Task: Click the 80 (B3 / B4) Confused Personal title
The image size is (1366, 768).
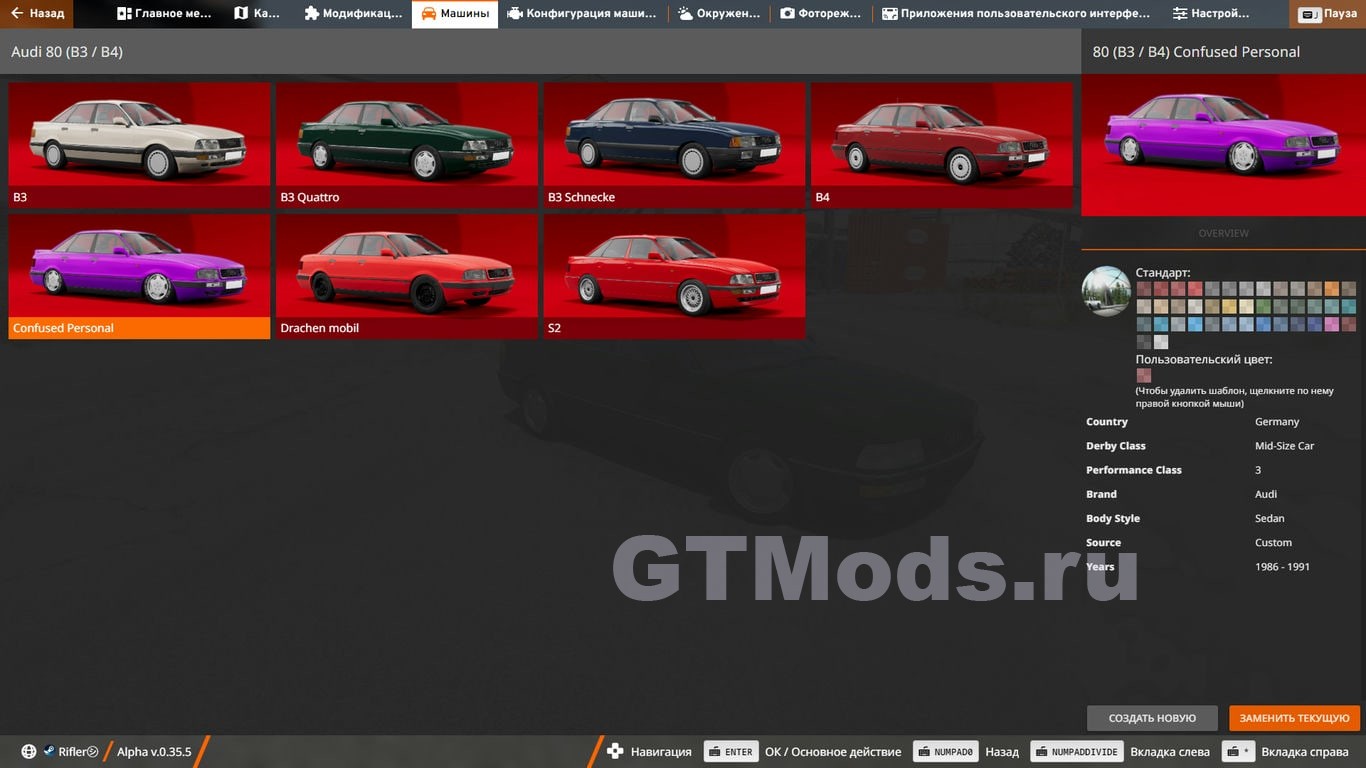Action: (1196, 51)
